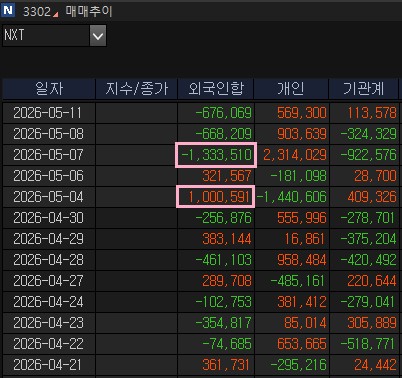Click individual value 16,861

[x=304, y=239]
